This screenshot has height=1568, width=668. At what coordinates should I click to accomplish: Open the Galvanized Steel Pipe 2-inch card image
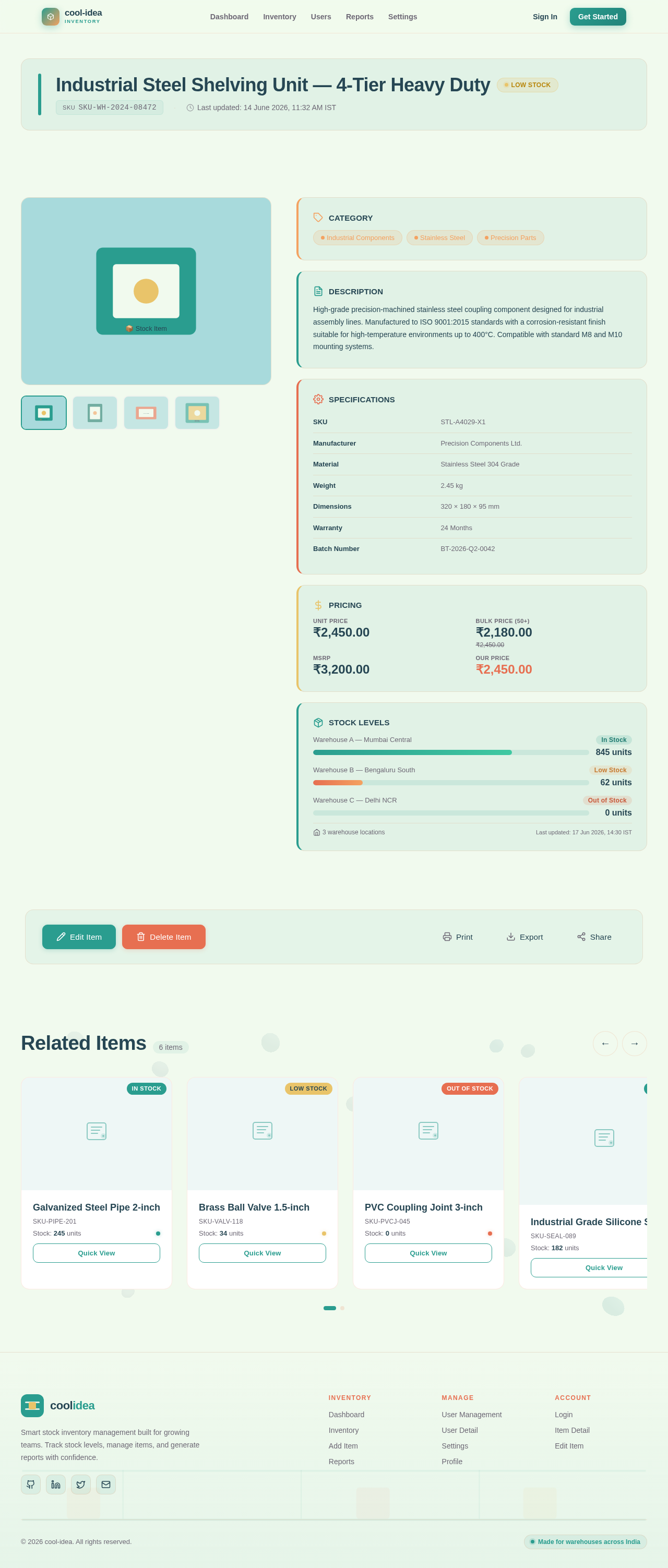96,1133
